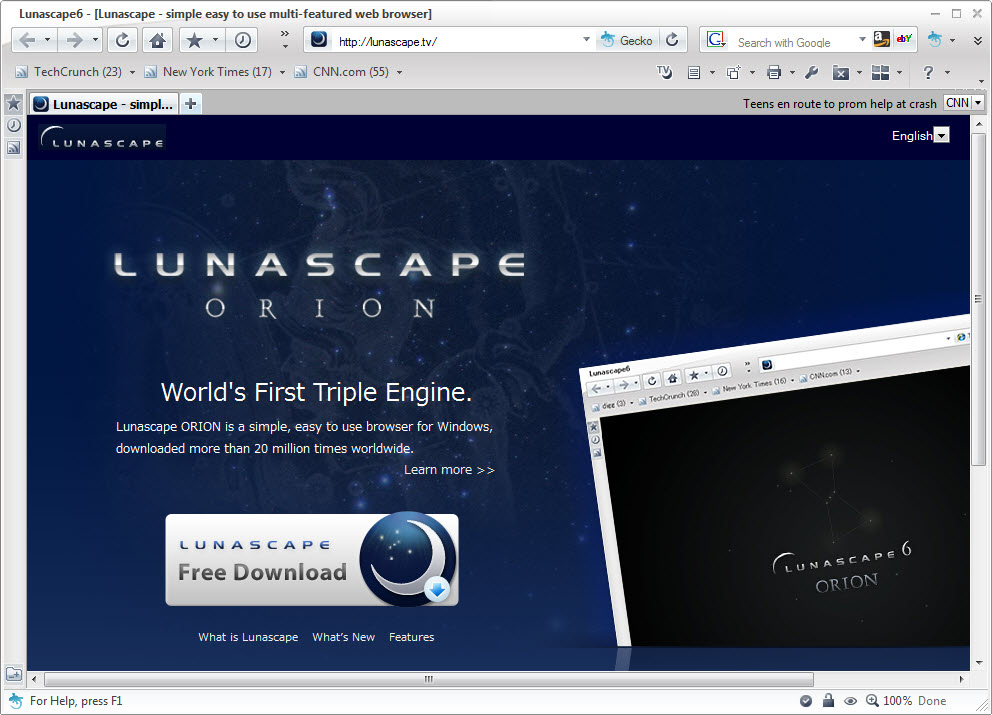Screen dimensions: 992x715
Task: Expand the TechCrunch (23) feed dropdown
Action: [x=132, y=73]
